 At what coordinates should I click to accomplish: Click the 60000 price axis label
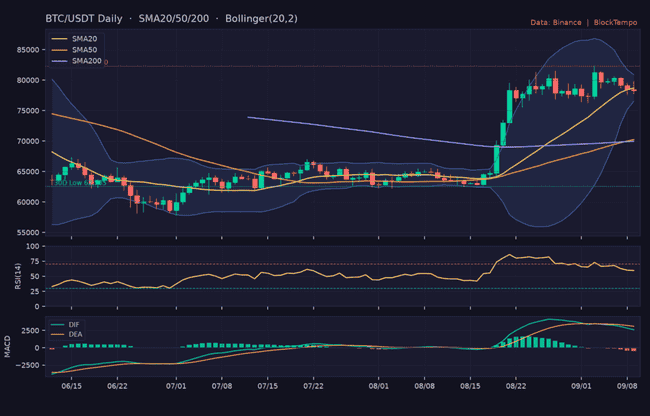point(28,202)
